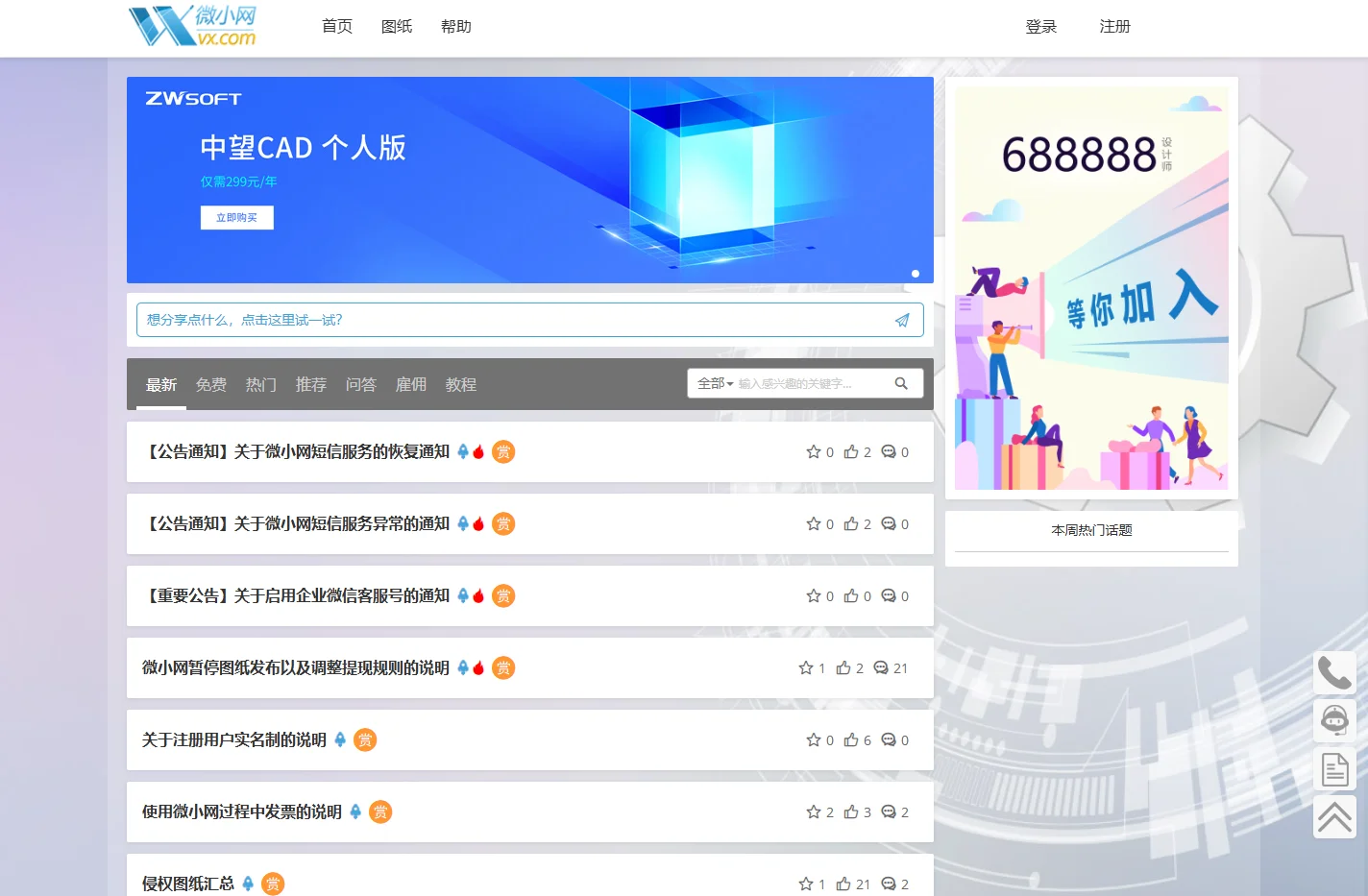
Task: Switch to the 热门 tab
Action: point(261,385)
